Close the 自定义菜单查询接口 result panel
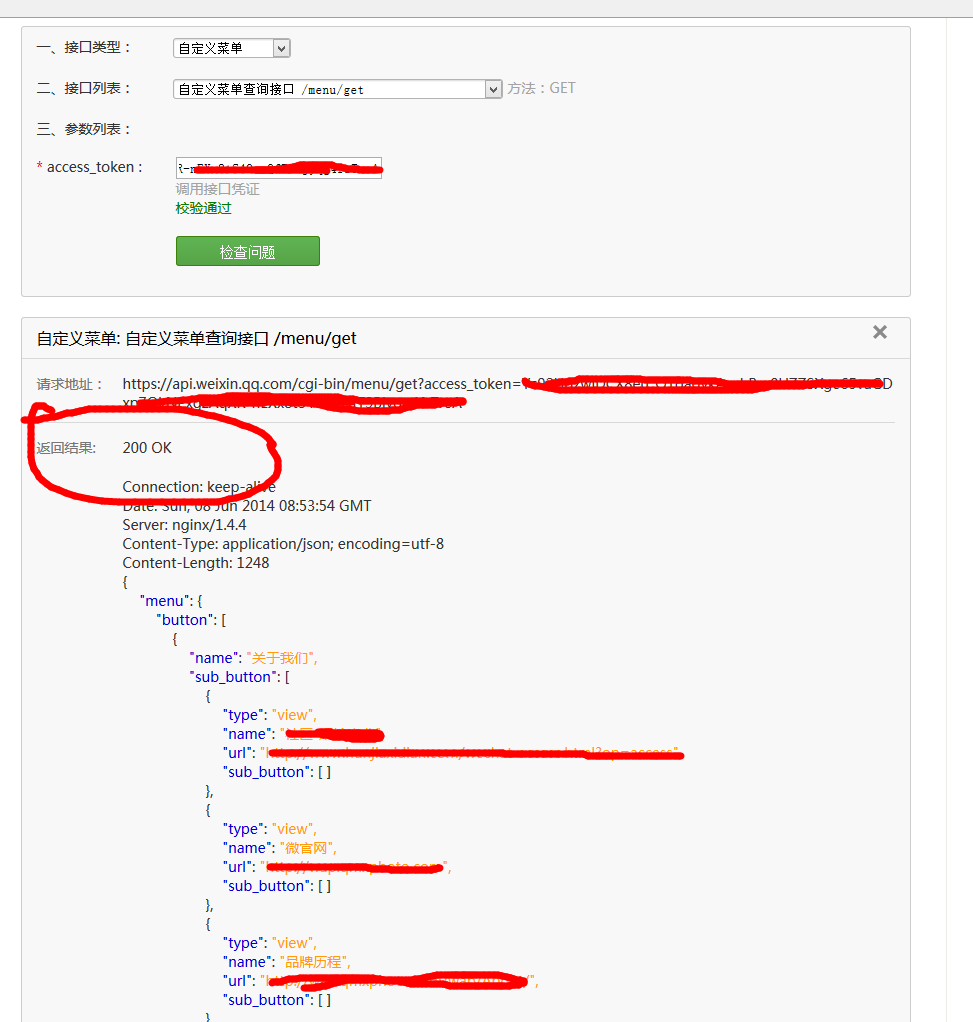Screen dimensions: 973x1022 [x=880, y=332]
